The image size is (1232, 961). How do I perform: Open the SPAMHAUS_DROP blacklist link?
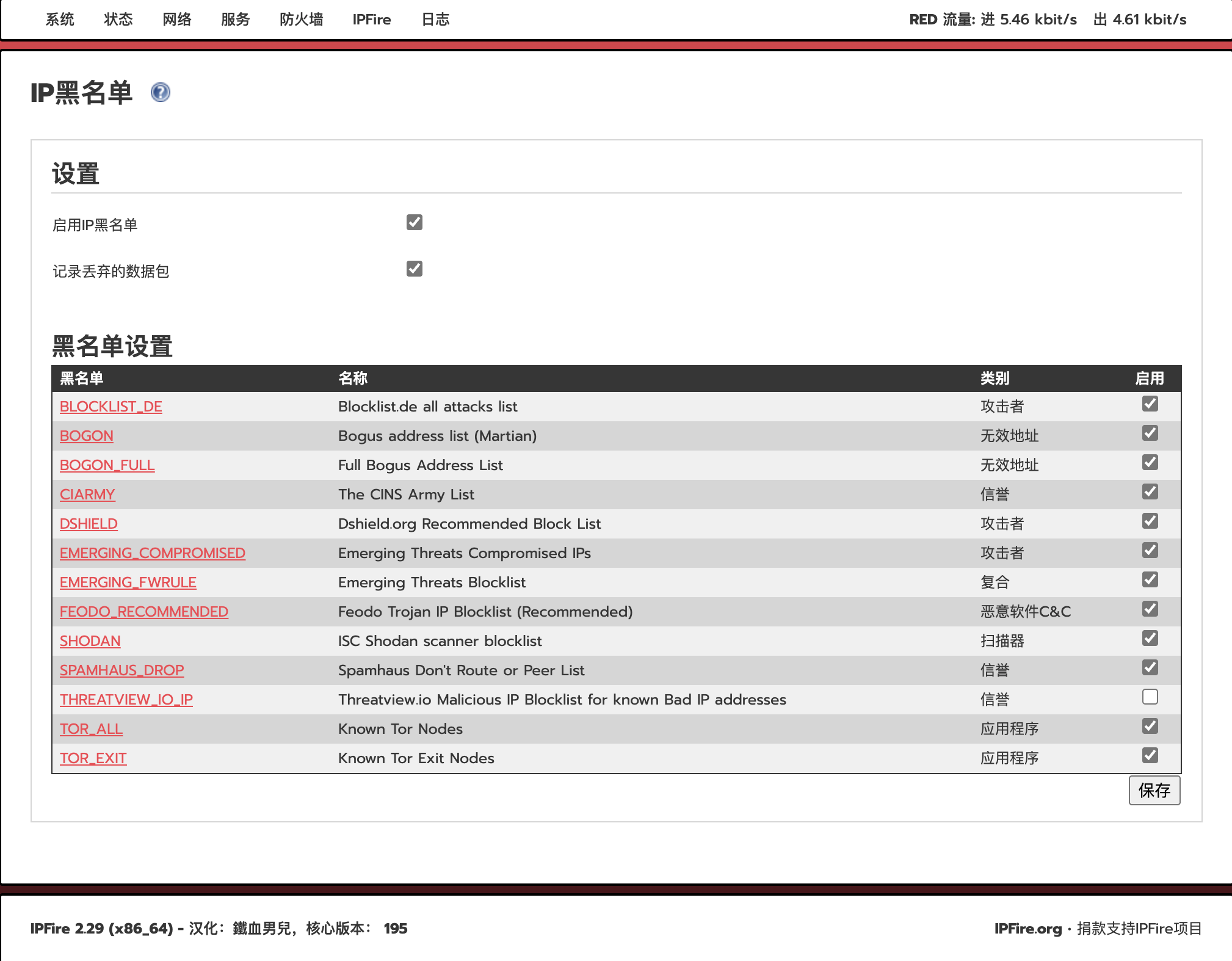tap(121, 670)
